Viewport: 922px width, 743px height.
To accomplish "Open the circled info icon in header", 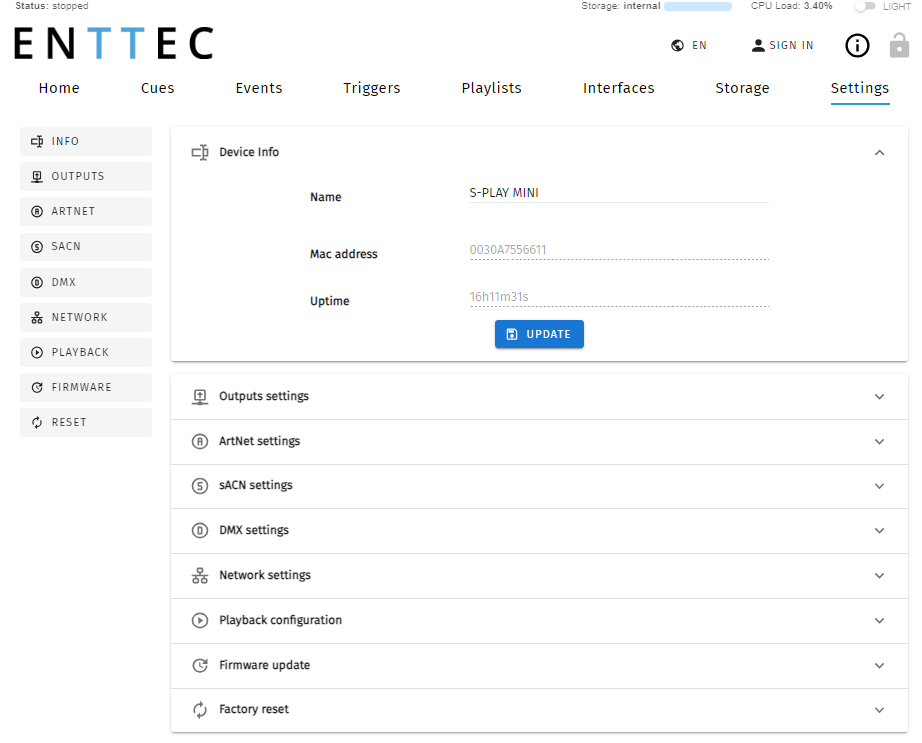I will coord(857,45).
